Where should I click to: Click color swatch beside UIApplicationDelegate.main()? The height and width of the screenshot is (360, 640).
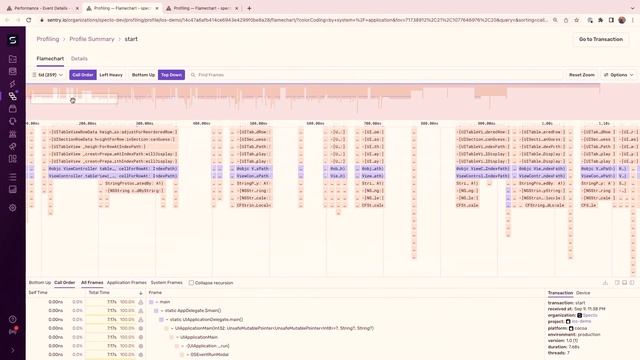(x=161, y=320)
